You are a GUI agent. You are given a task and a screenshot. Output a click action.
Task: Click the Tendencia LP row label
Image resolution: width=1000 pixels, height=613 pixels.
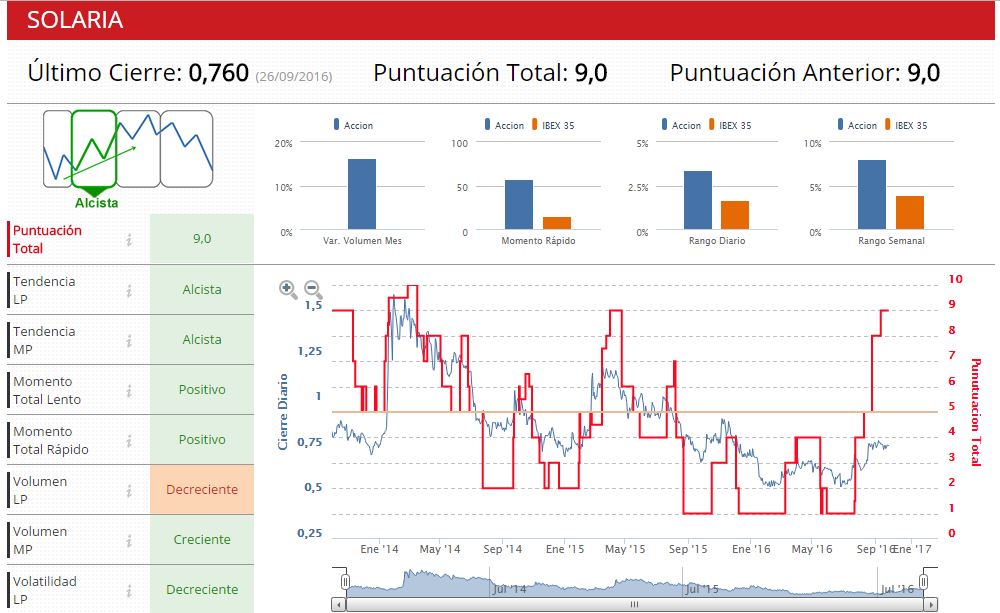(44, 290)
